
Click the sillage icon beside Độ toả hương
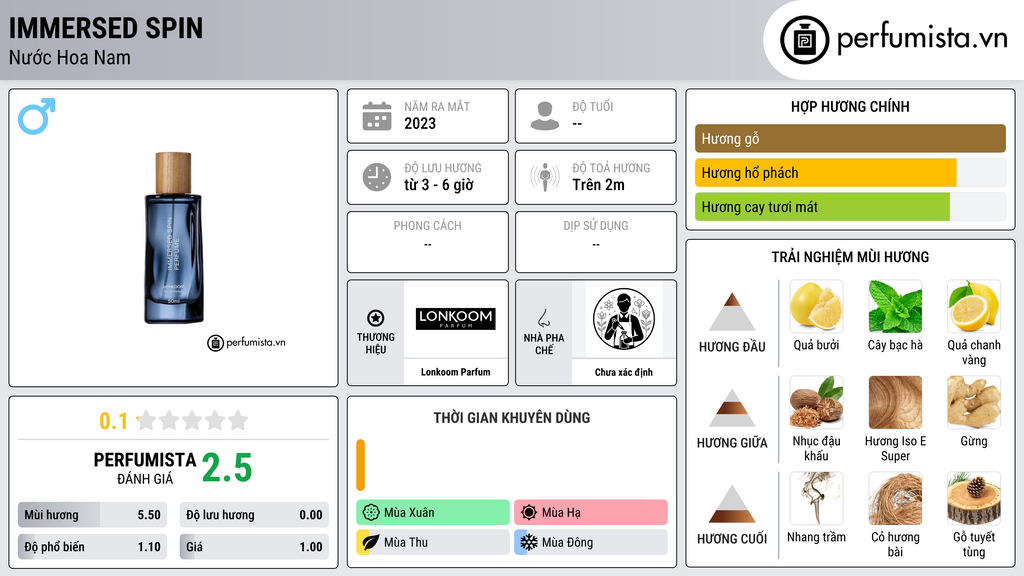click(x=545, y=177)
